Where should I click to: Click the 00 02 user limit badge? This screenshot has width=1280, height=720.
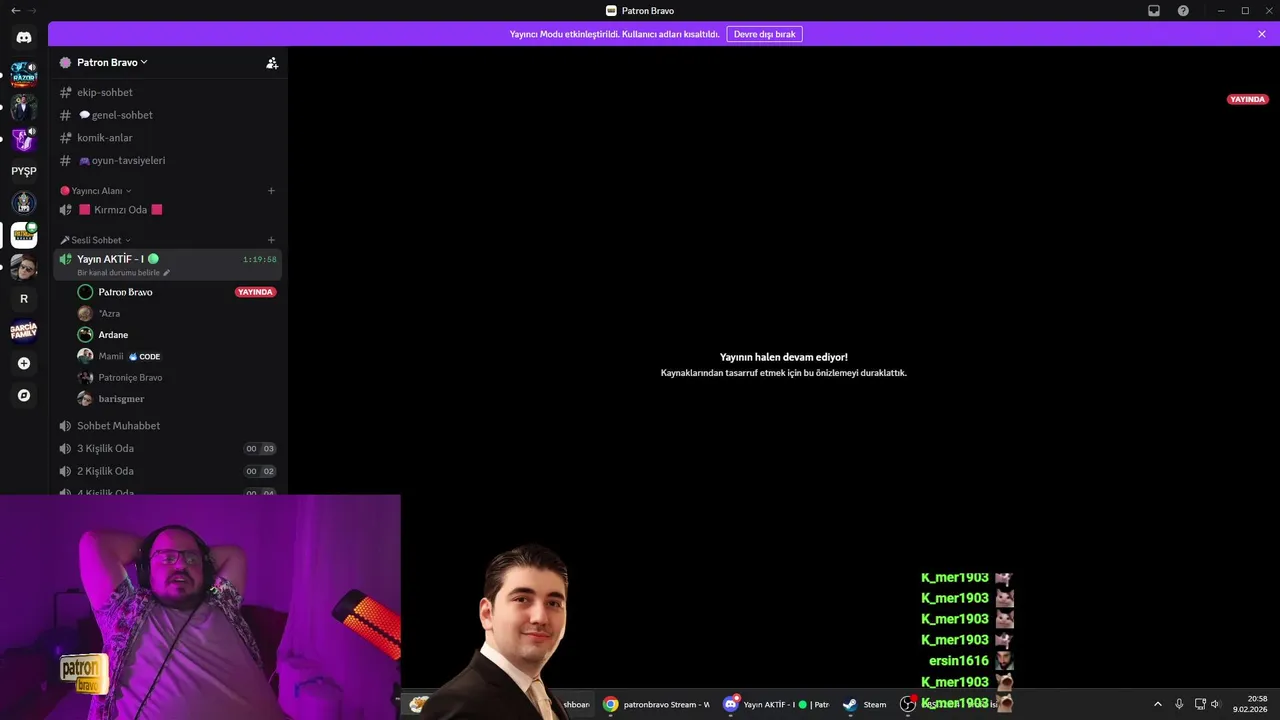click(260, 471)
